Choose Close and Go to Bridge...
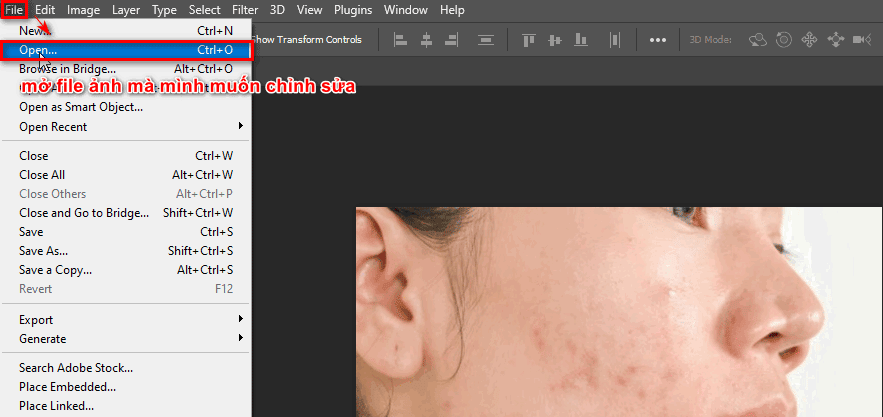The width and height of the screenshot is (883, 417). pos(126,213)
